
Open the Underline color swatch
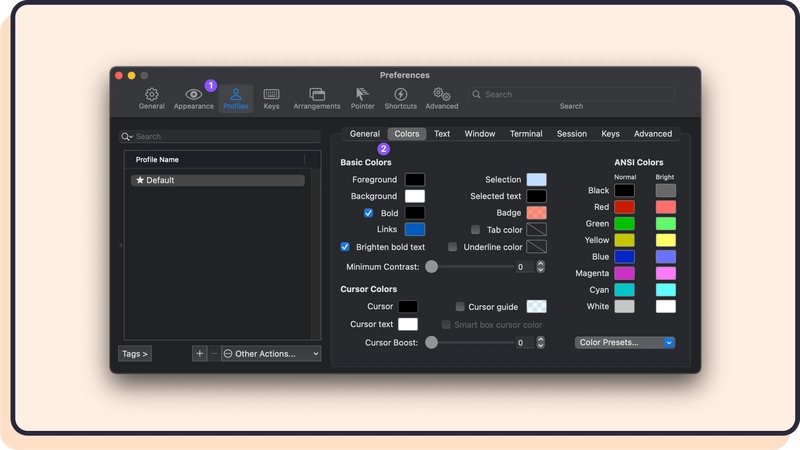coord(536,246)
